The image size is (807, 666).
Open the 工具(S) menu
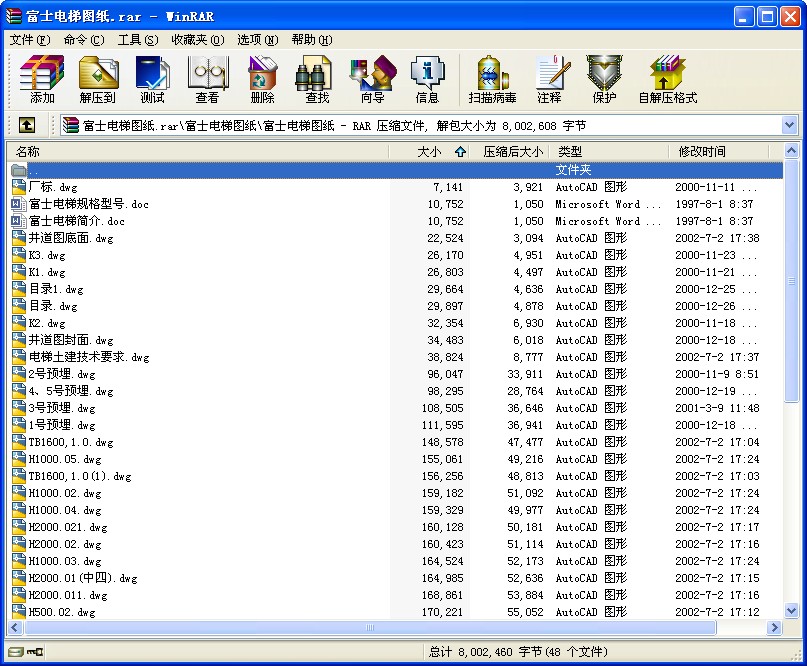click(x=138, y=40)
